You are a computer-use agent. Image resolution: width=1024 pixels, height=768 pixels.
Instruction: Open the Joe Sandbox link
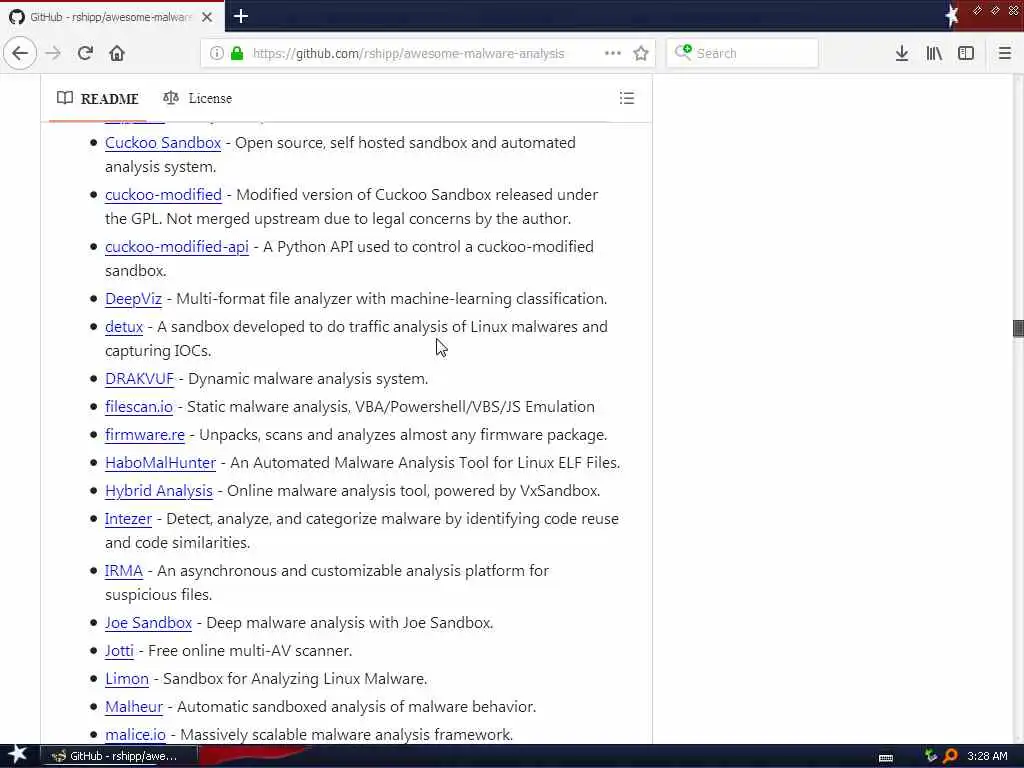(148, 623)
